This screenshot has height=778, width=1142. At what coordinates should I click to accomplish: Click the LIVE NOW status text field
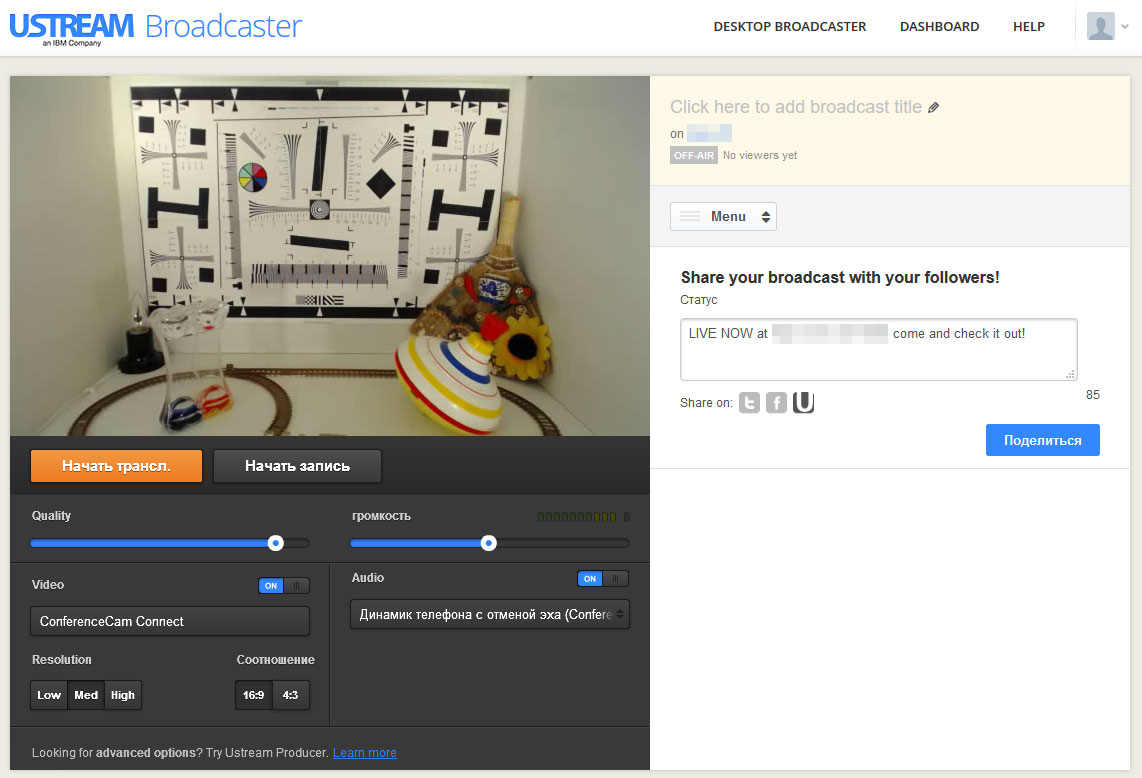tap(878, 349)
